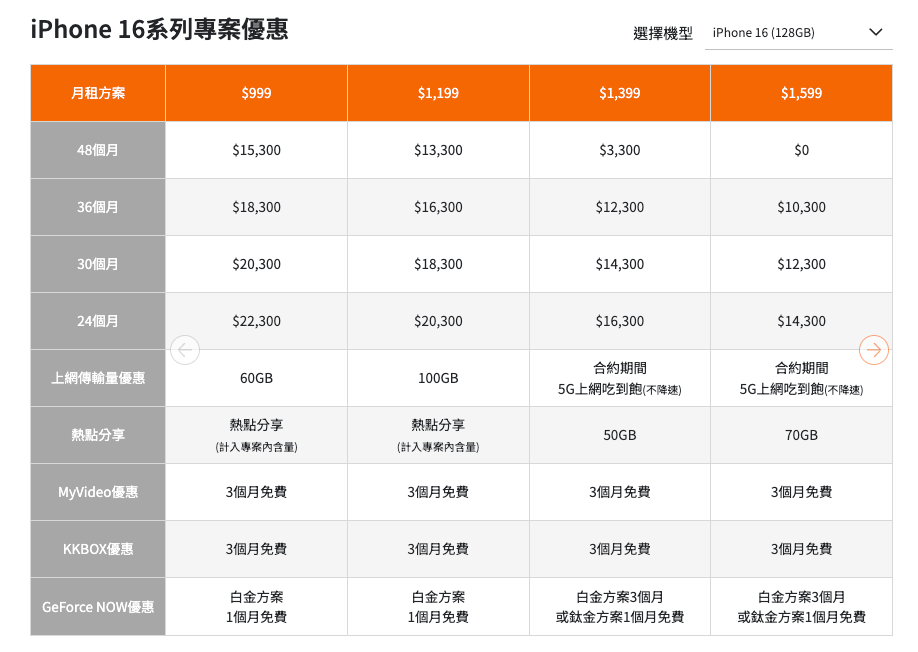Click the 選擇機型 label
The height and width of the screenshot is (652, 918).
(663, 33)
